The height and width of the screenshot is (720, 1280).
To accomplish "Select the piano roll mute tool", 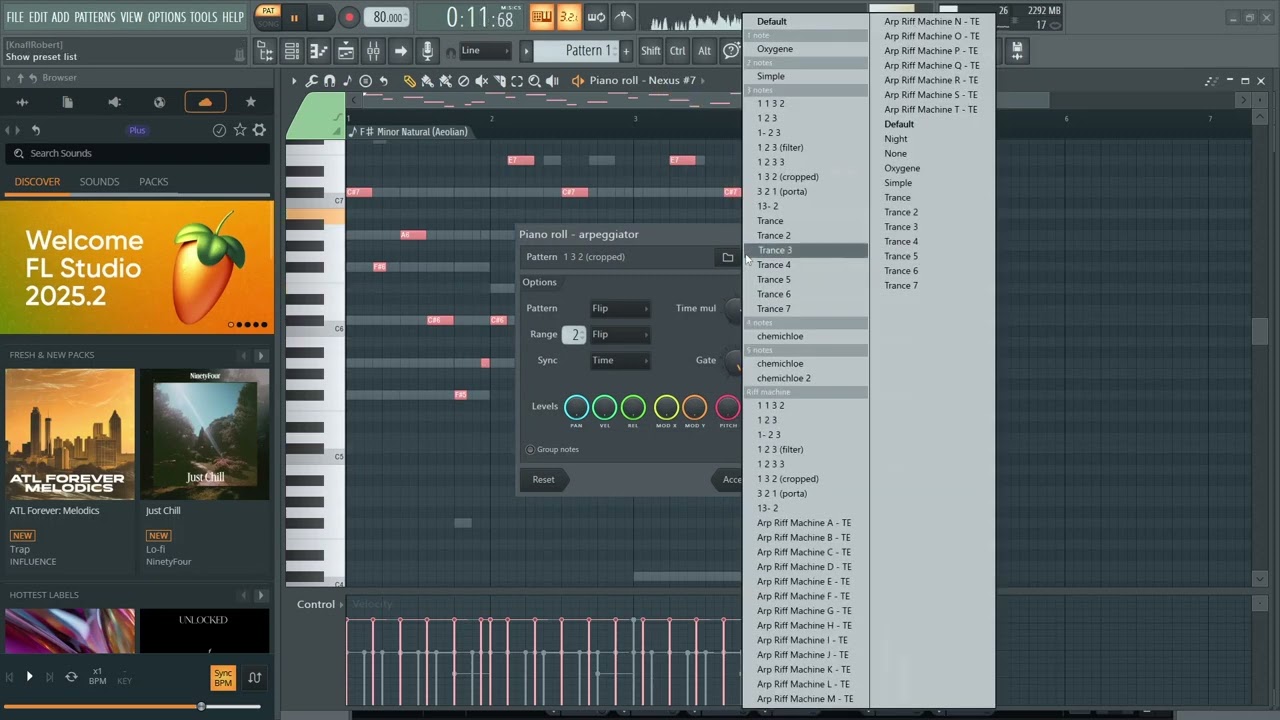I will coord(481,81).
